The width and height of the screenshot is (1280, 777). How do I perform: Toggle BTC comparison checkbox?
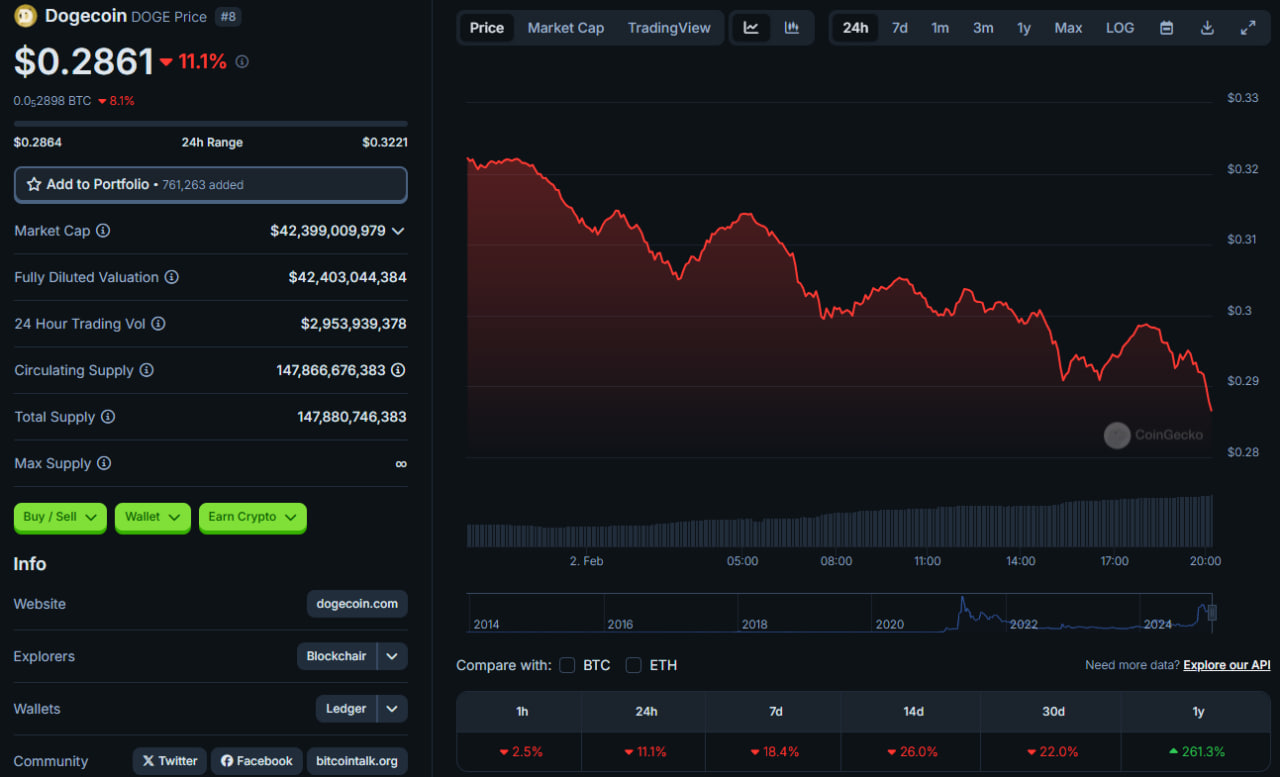point(567,665)
